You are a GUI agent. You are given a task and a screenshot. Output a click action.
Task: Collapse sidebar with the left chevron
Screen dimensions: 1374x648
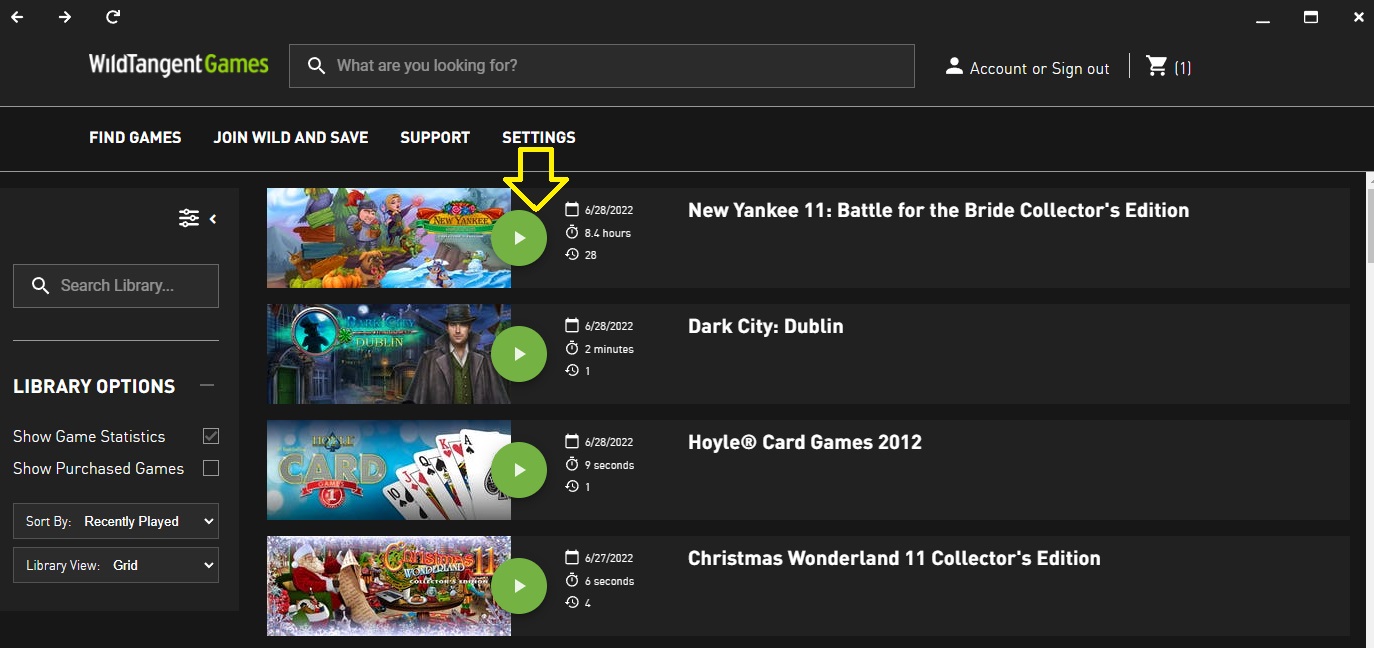point(213,218)
